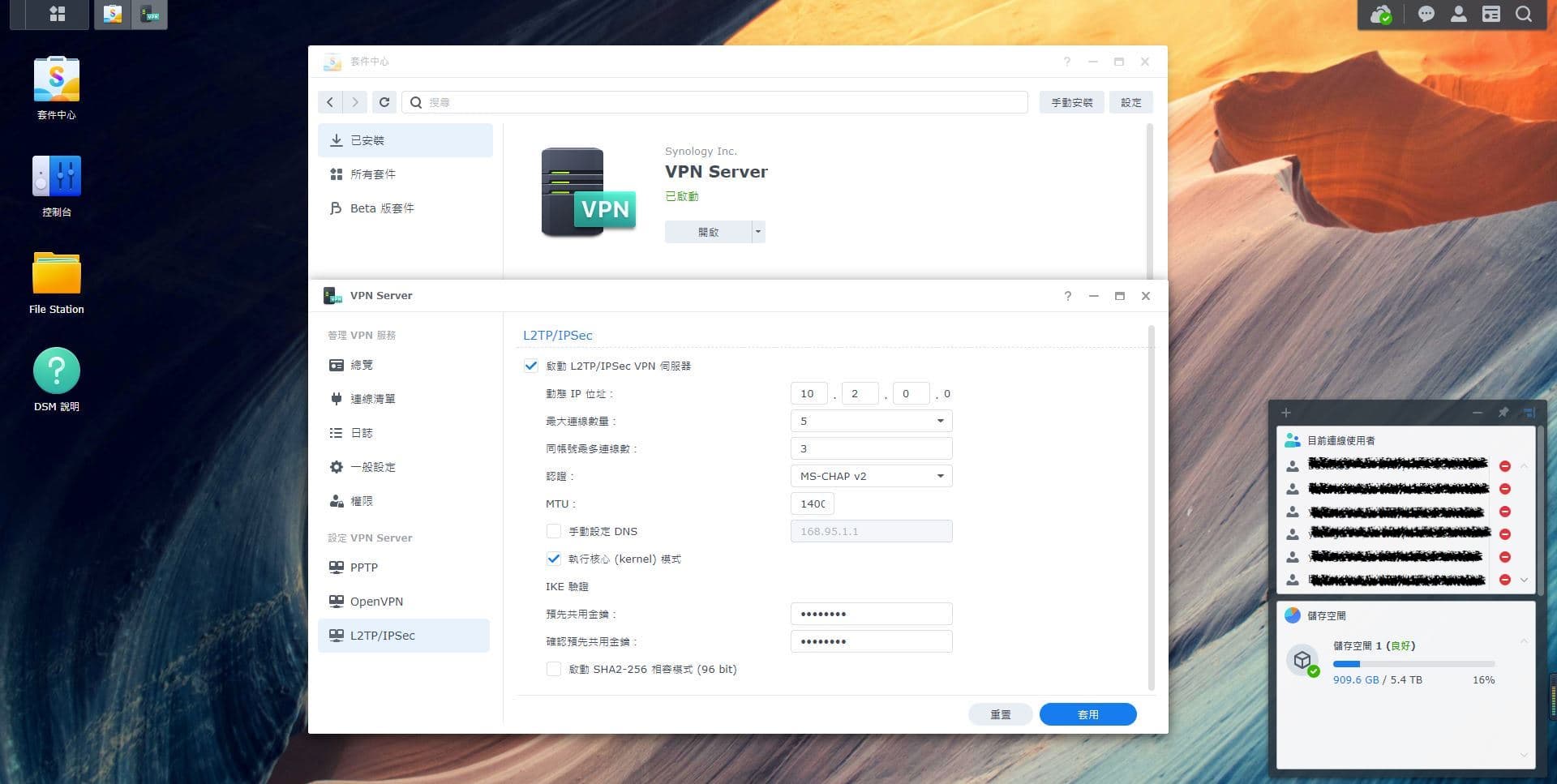Viewport: 1557px width, 784px height.
Task: Click confirm pre-shared key field
Action: click(x=871, y=641)
